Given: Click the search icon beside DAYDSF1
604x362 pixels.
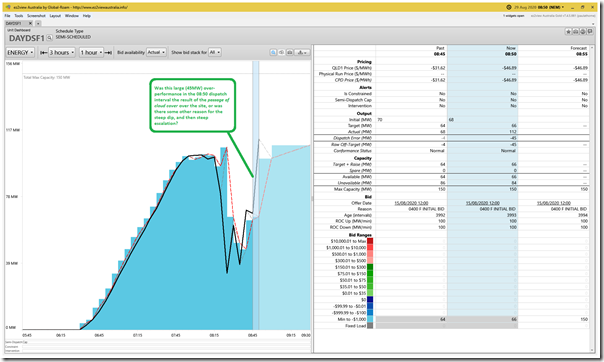Looking at the screenshot, I should (49, 38).
